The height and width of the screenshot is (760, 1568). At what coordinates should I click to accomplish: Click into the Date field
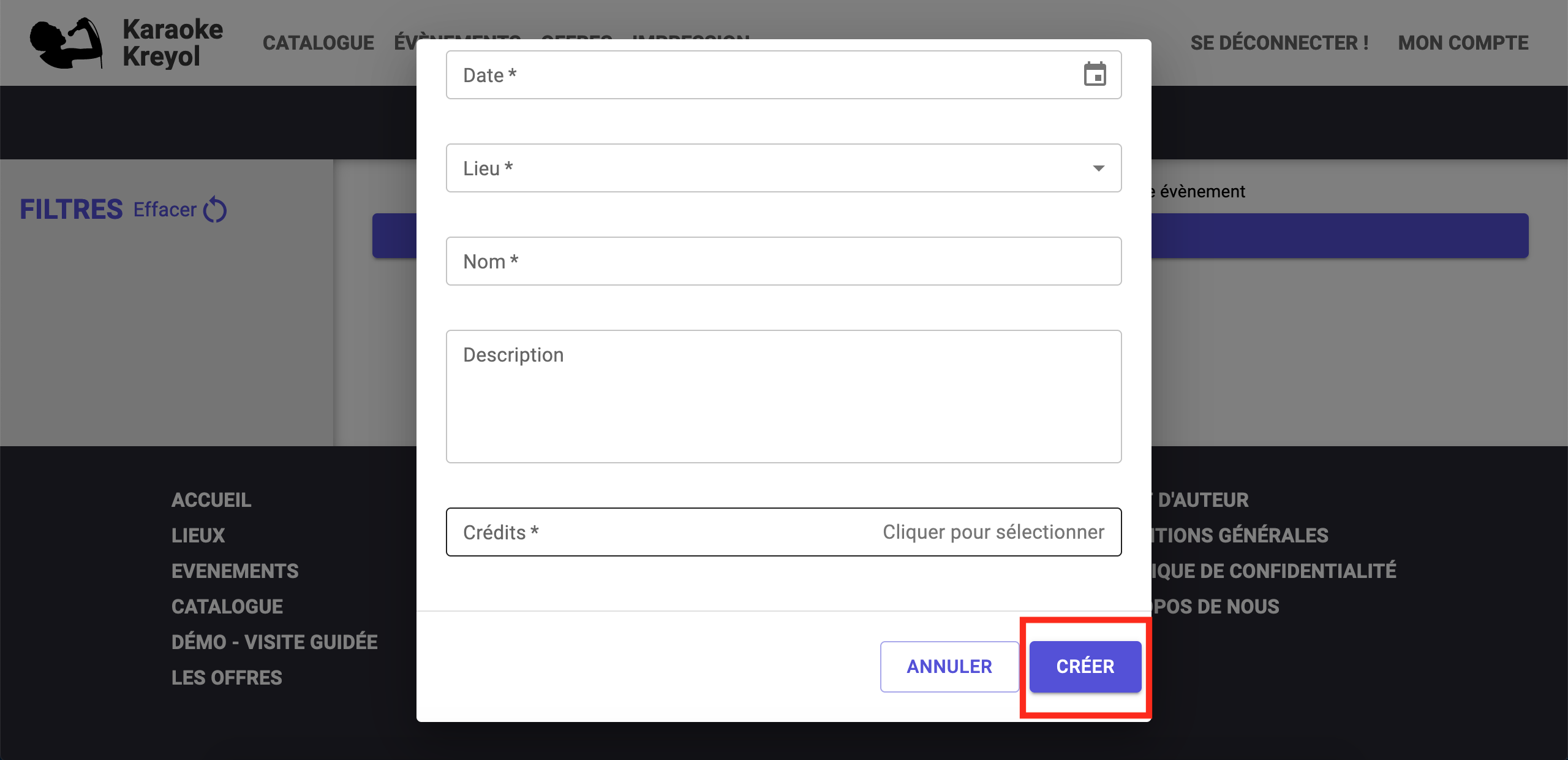pos(783,75)
